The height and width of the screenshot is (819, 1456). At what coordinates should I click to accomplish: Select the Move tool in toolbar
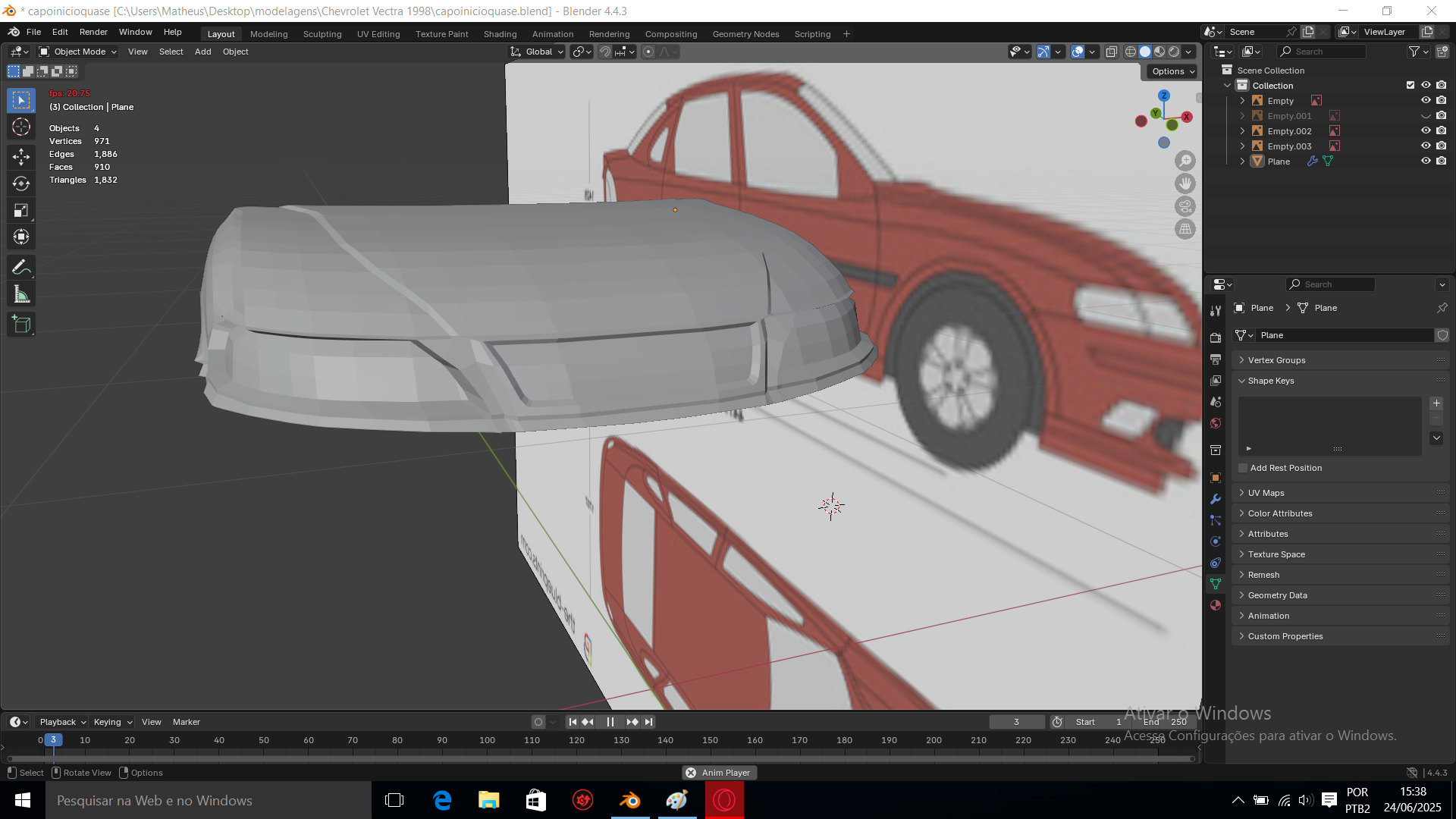[x=21, y=157]
